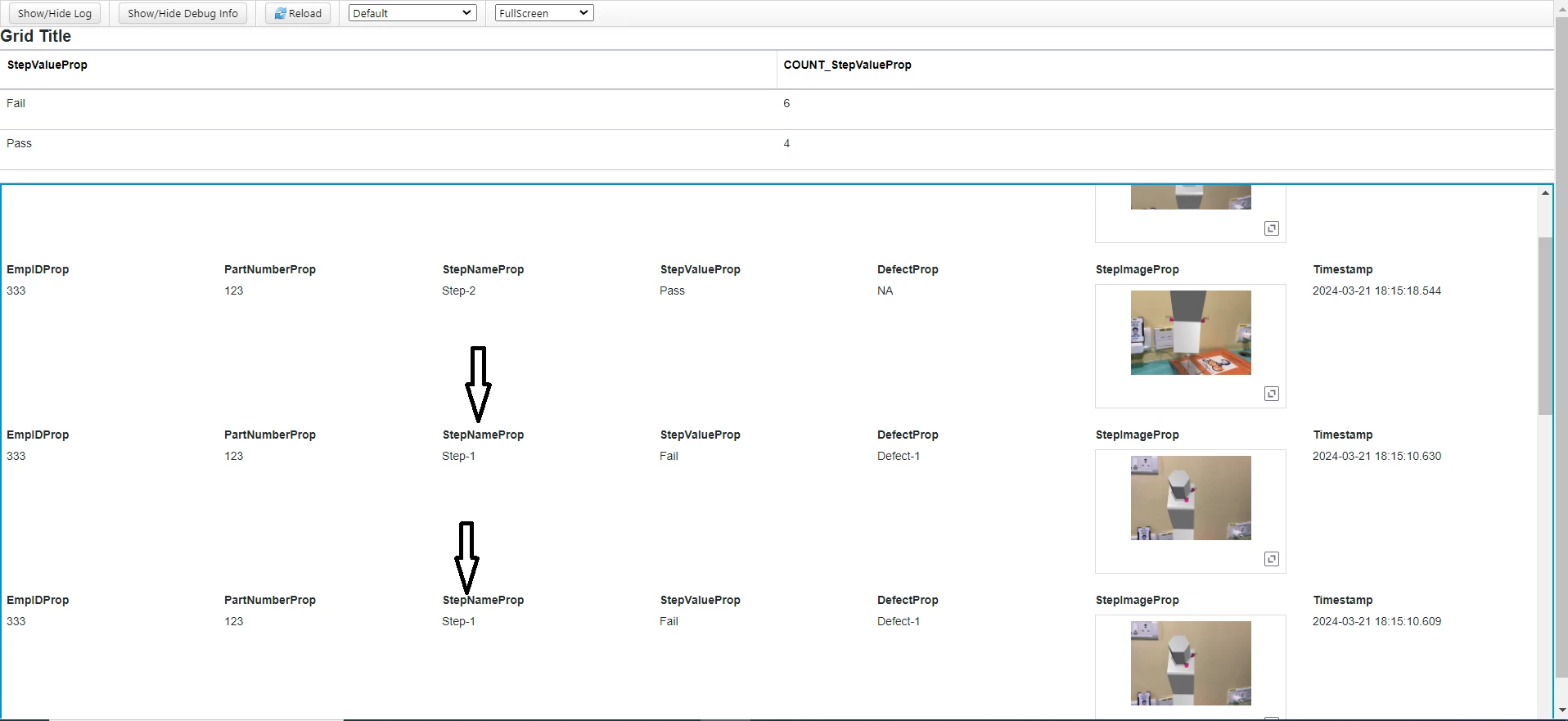Click the Step-2 step name value
Image resolution: width=1568 pixels, height=721 pixels.
458,291
